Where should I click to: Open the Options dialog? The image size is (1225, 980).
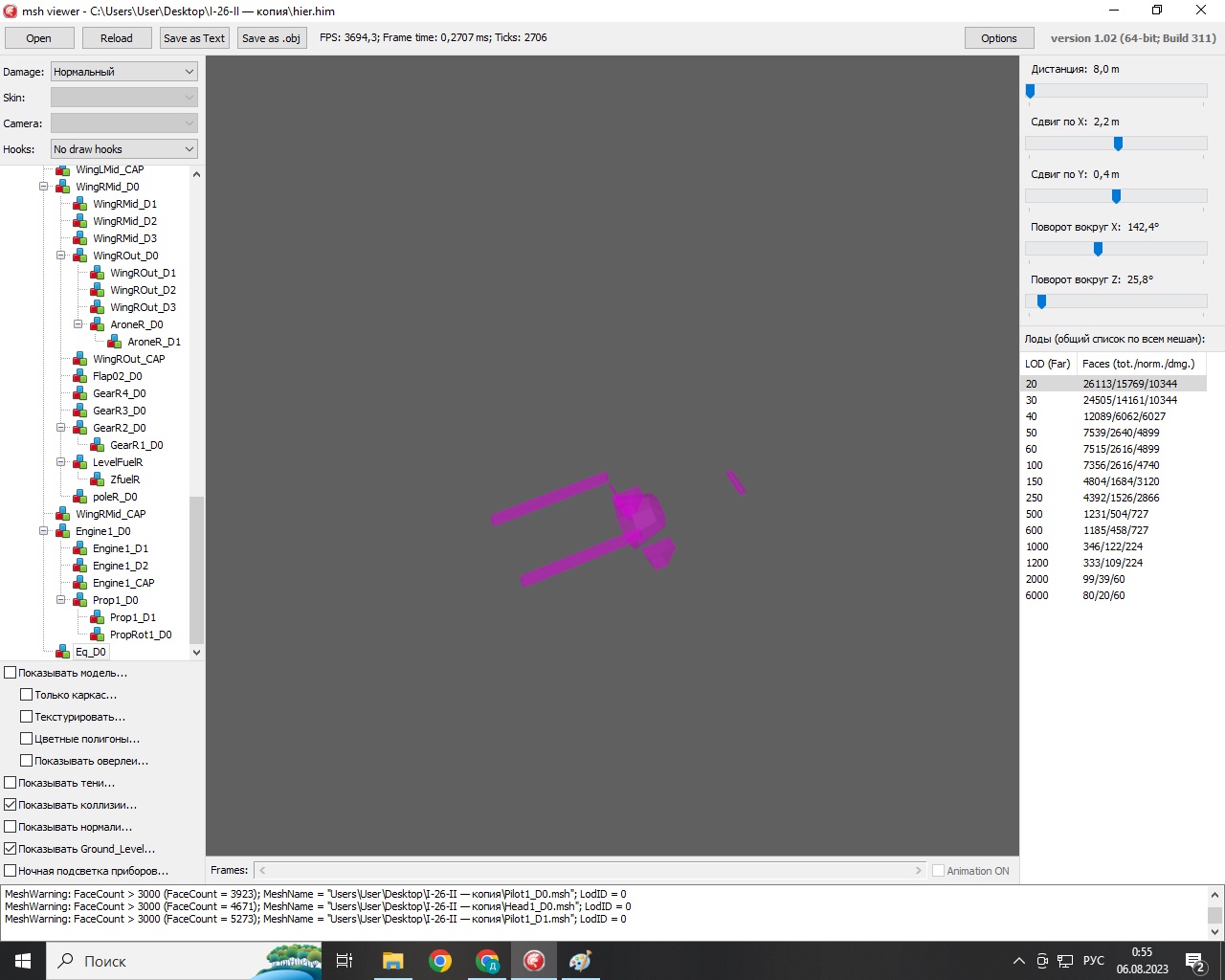point(999,38)
